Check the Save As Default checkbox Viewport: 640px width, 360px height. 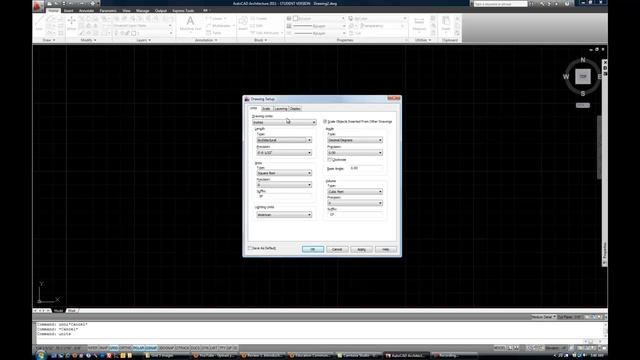(250, 248)
